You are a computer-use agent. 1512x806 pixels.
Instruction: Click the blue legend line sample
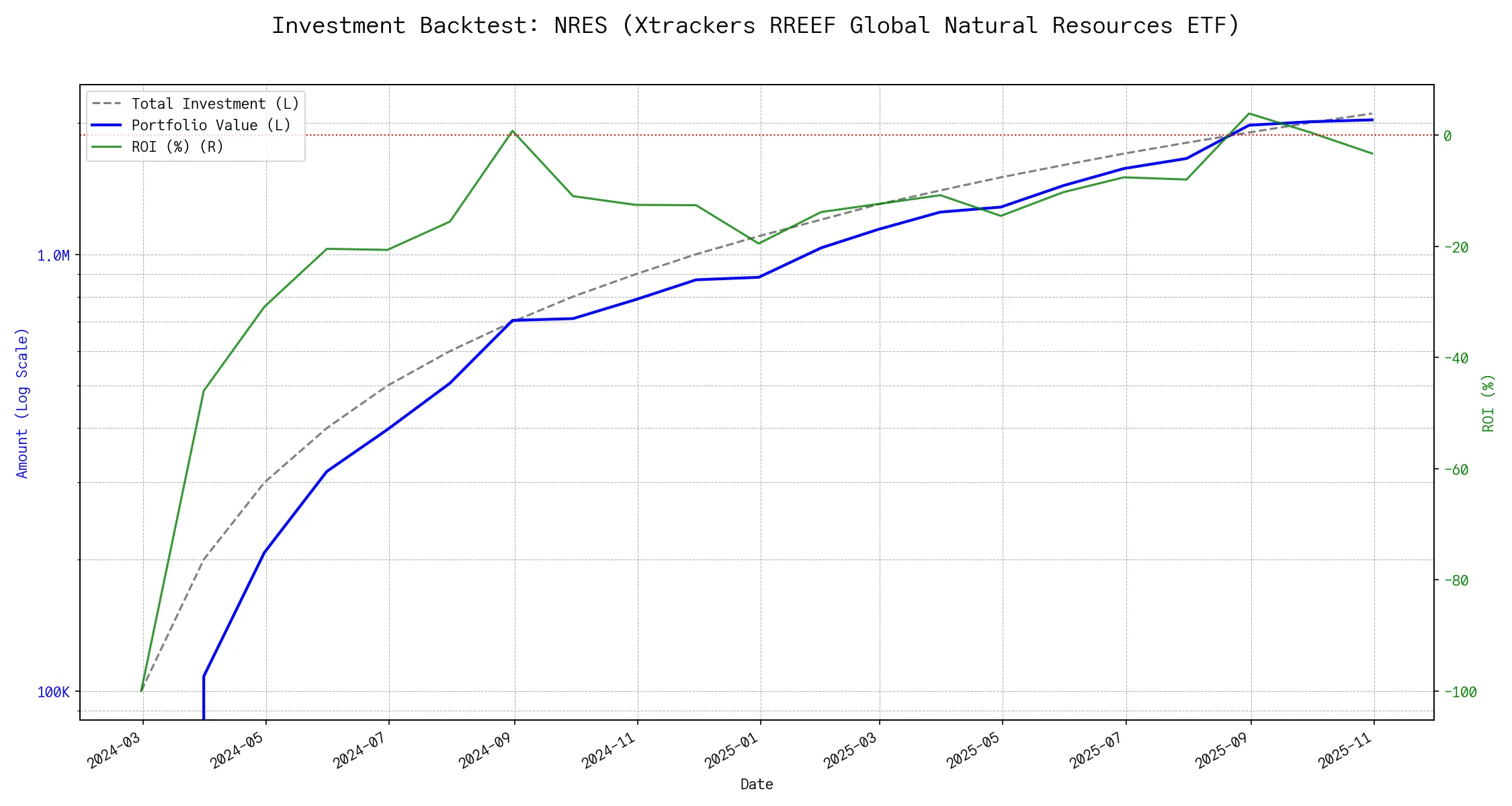(107, 126)
